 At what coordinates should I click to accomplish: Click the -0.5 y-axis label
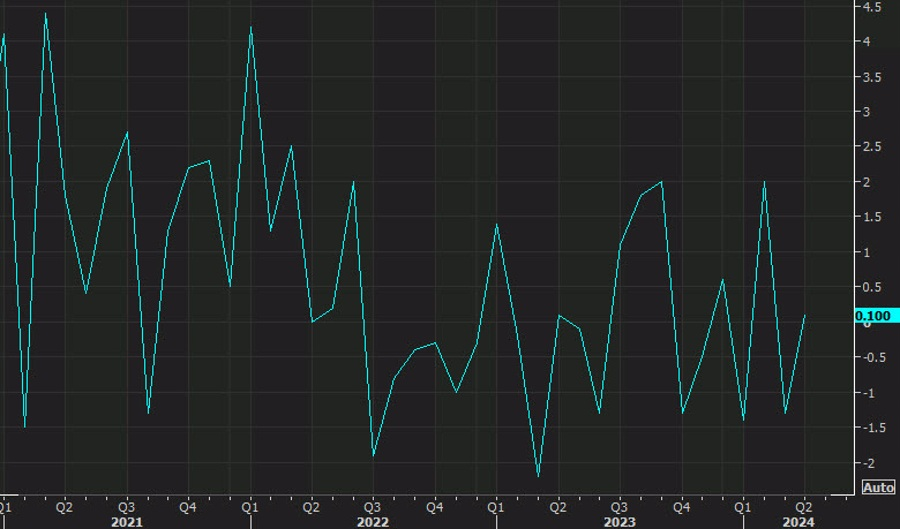click(x=873, y=358)
